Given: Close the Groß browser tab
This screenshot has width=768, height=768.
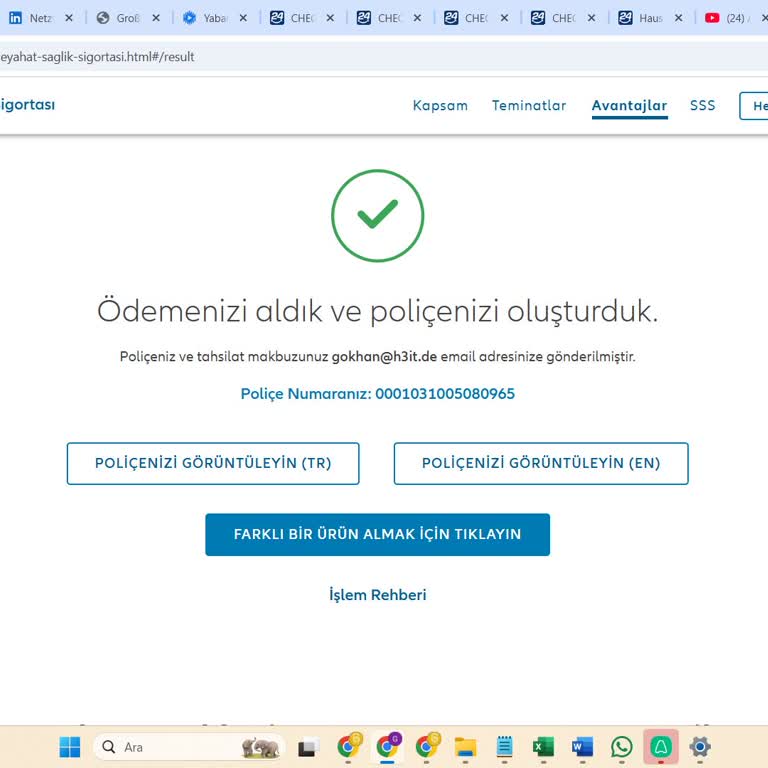Looking at the screenshot, I should (156, 18).
